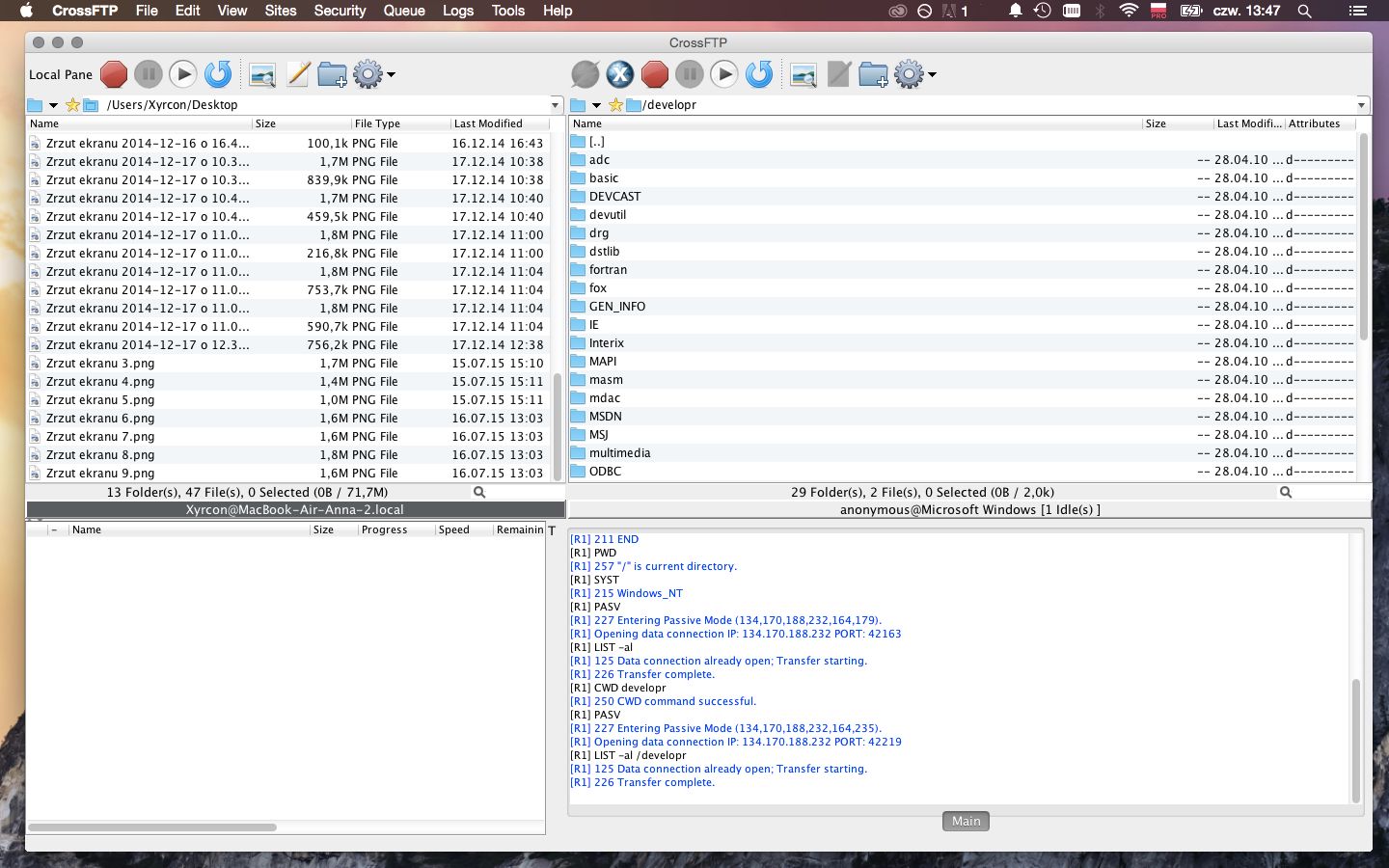This screenshot has height=868, width=1389.
Task: Open the Logs menu
Action: [458, 11]
